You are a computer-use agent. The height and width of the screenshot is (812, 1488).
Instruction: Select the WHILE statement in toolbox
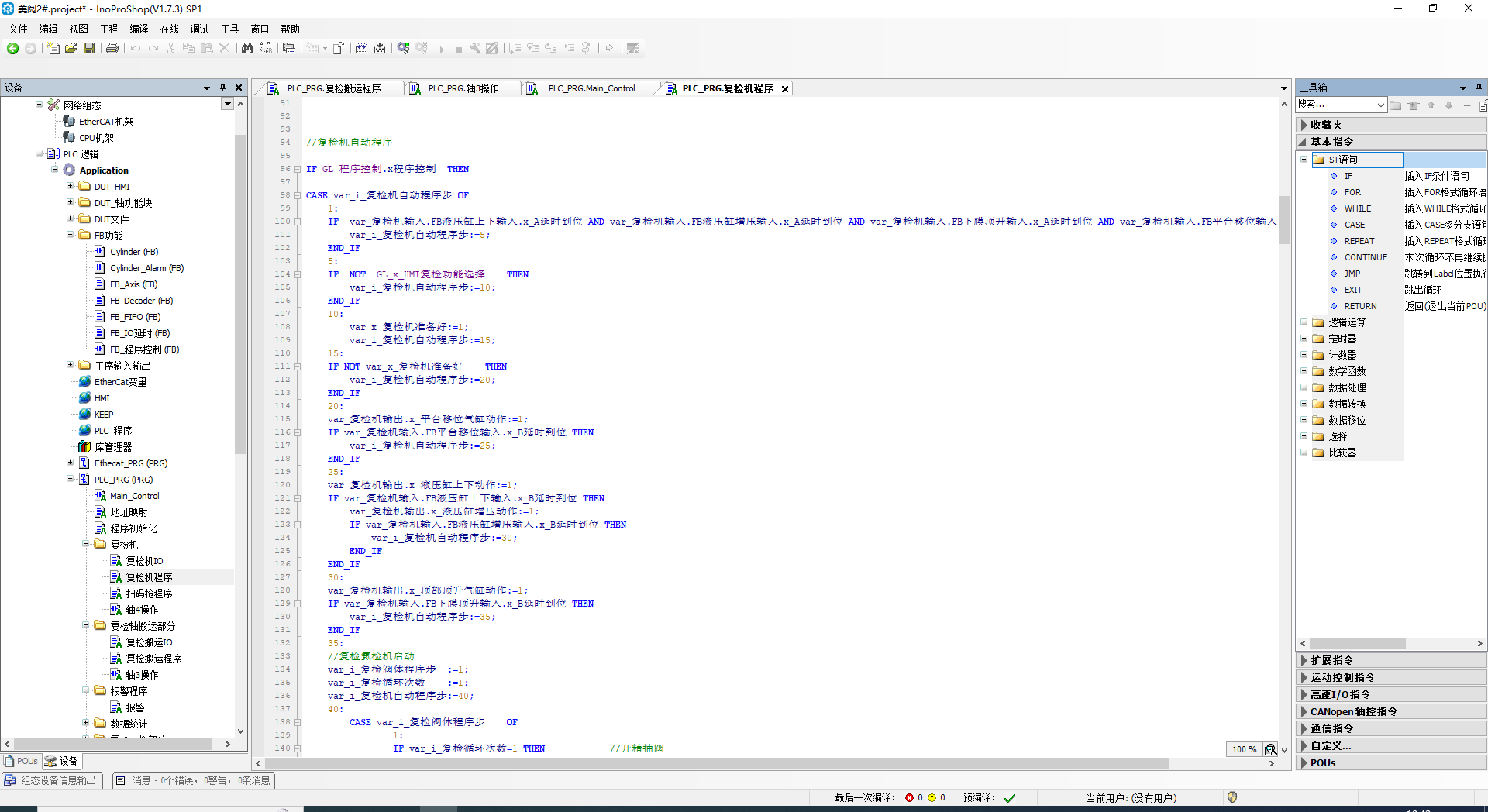(x=1357, y=208)
